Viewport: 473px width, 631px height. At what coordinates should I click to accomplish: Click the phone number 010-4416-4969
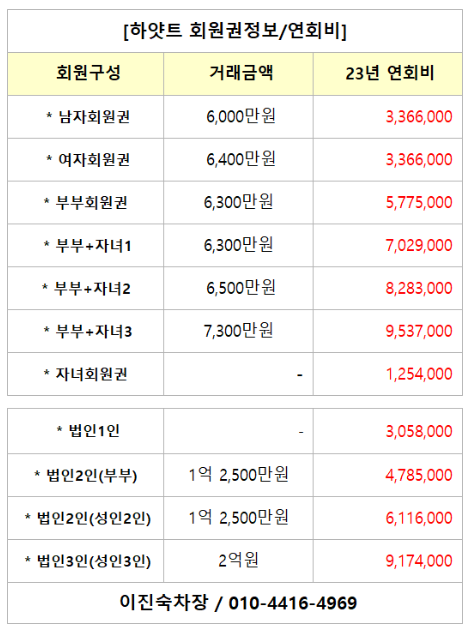pyautogui.click(x=293, y=603)
